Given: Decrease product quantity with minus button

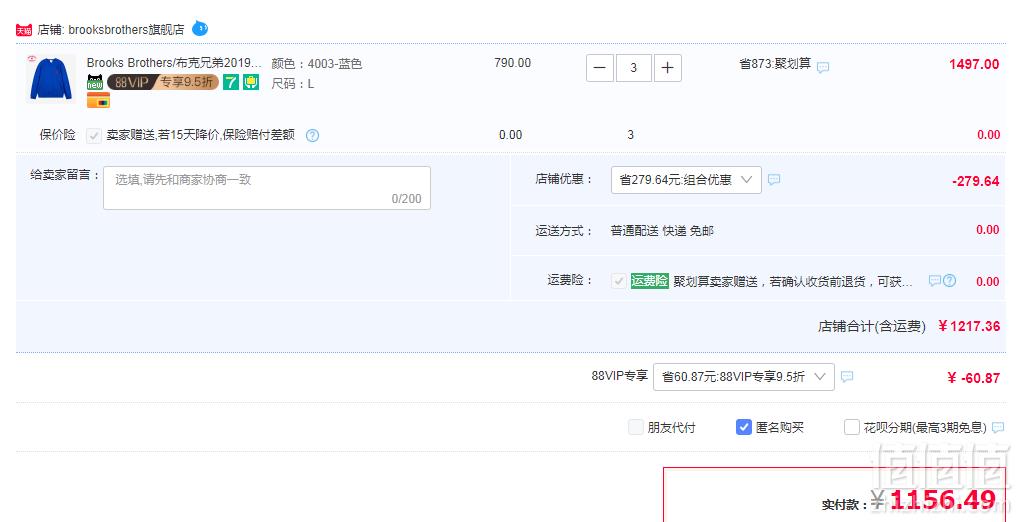Looking at the screenshot, I should click(600, 68).
